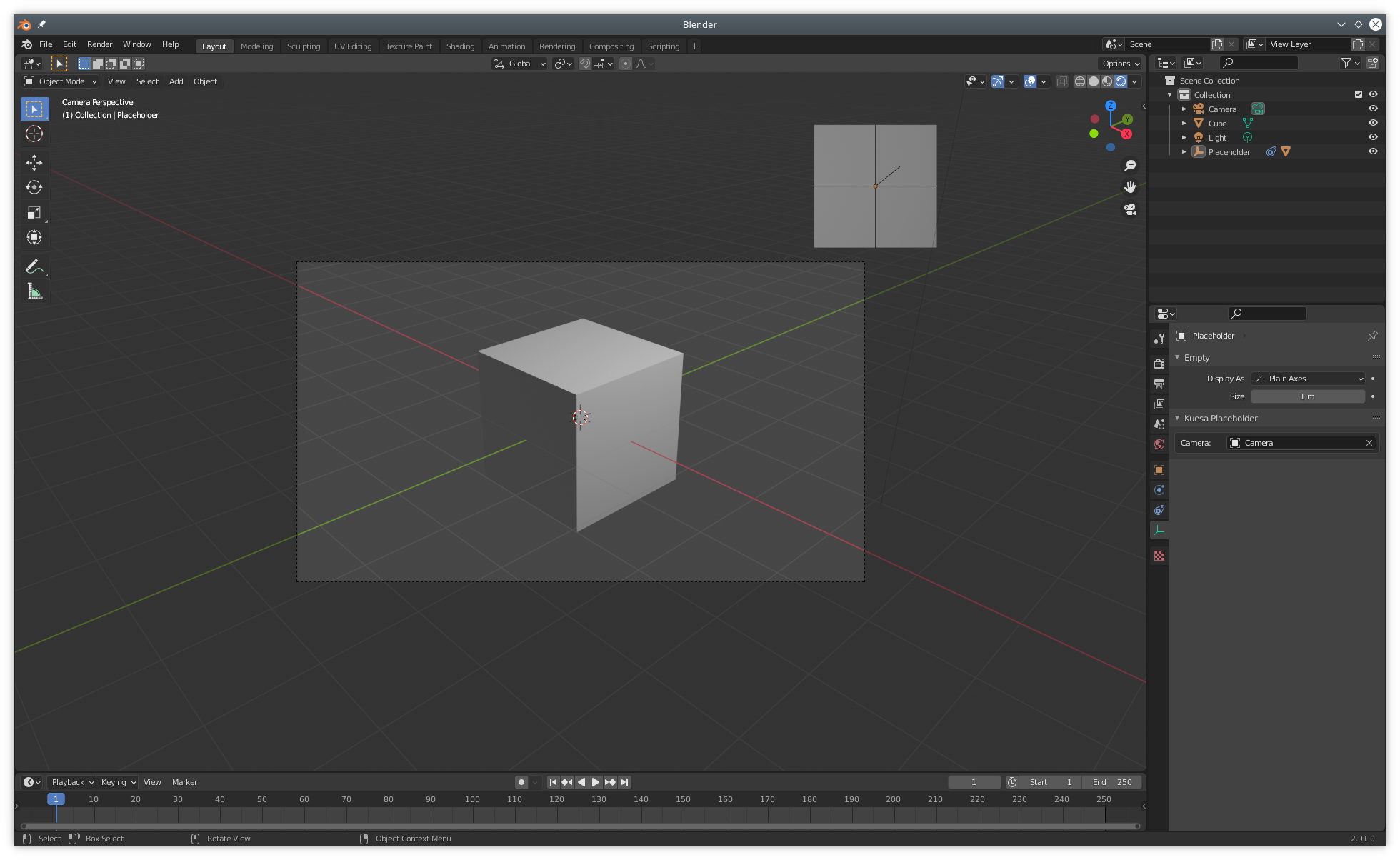
Task: Choose the Rotate tool
Action: pyautogui.click(x=34, y=188)
